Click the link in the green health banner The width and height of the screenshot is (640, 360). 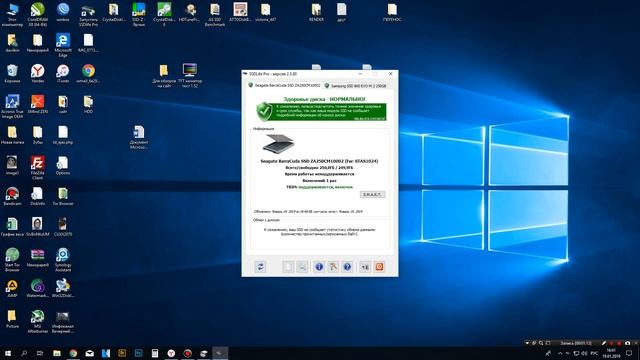(x=369, y=119)
